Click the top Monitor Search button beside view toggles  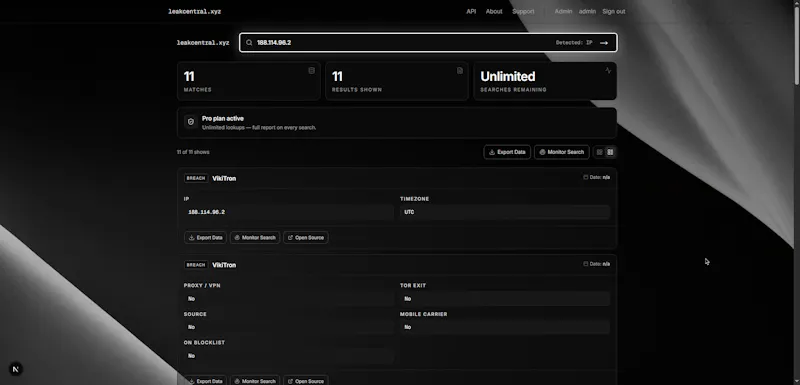coord(562,152)
